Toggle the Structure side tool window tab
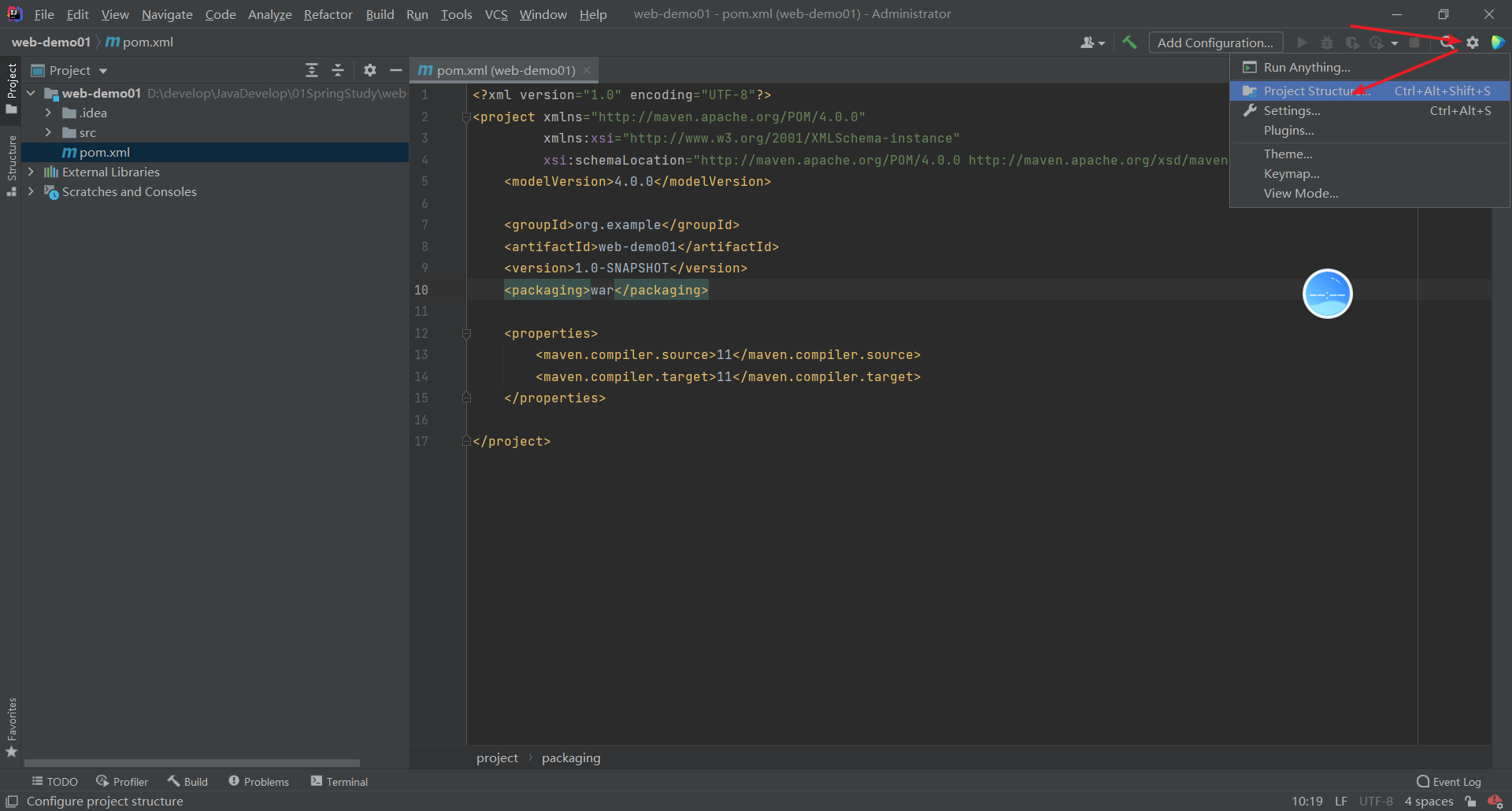The width and height of the screenshot is (1512, 811). [x=11, y=165]
